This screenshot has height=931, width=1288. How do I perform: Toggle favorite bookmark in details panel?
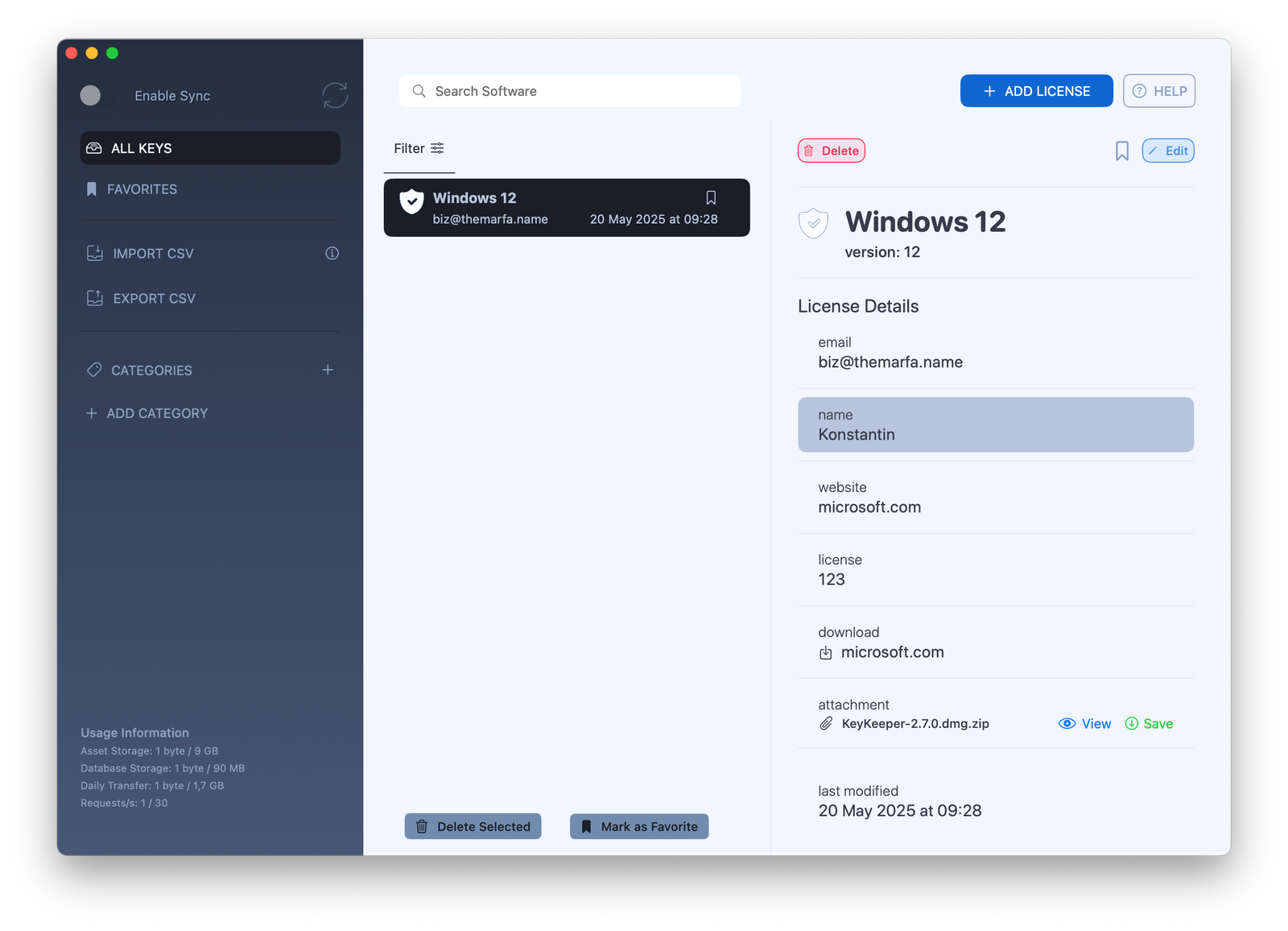(x=1122, y=151)
